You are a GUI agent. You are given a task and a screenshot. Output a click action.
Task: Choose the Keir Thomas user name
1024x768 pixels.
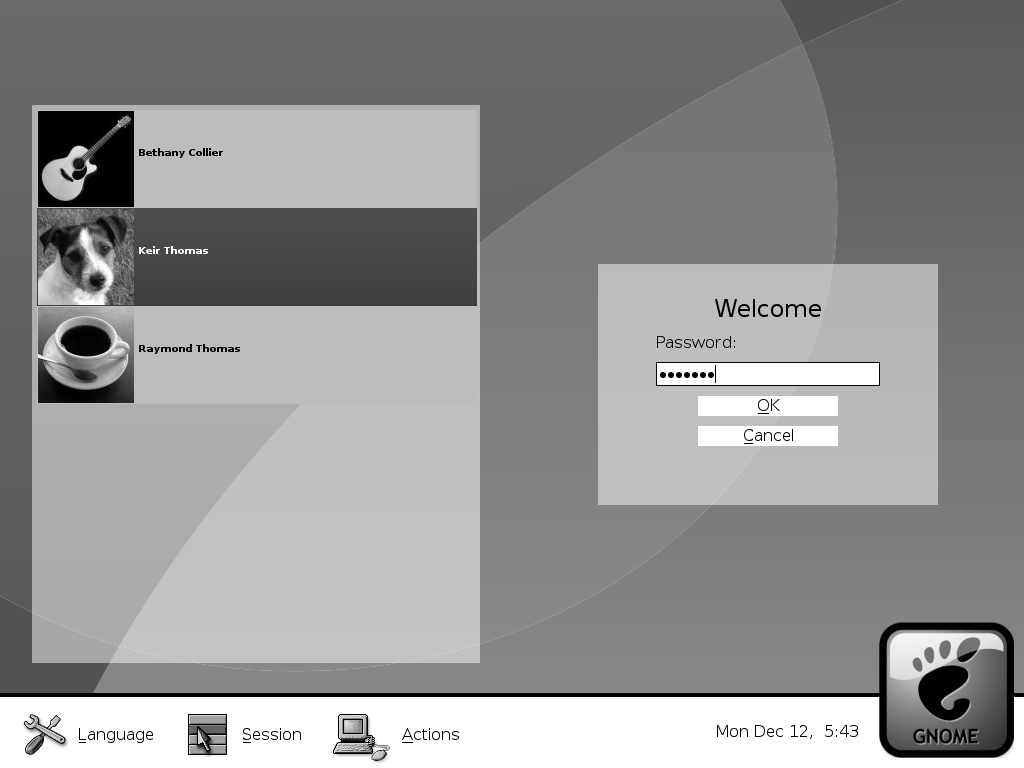(x=173, y=251)
